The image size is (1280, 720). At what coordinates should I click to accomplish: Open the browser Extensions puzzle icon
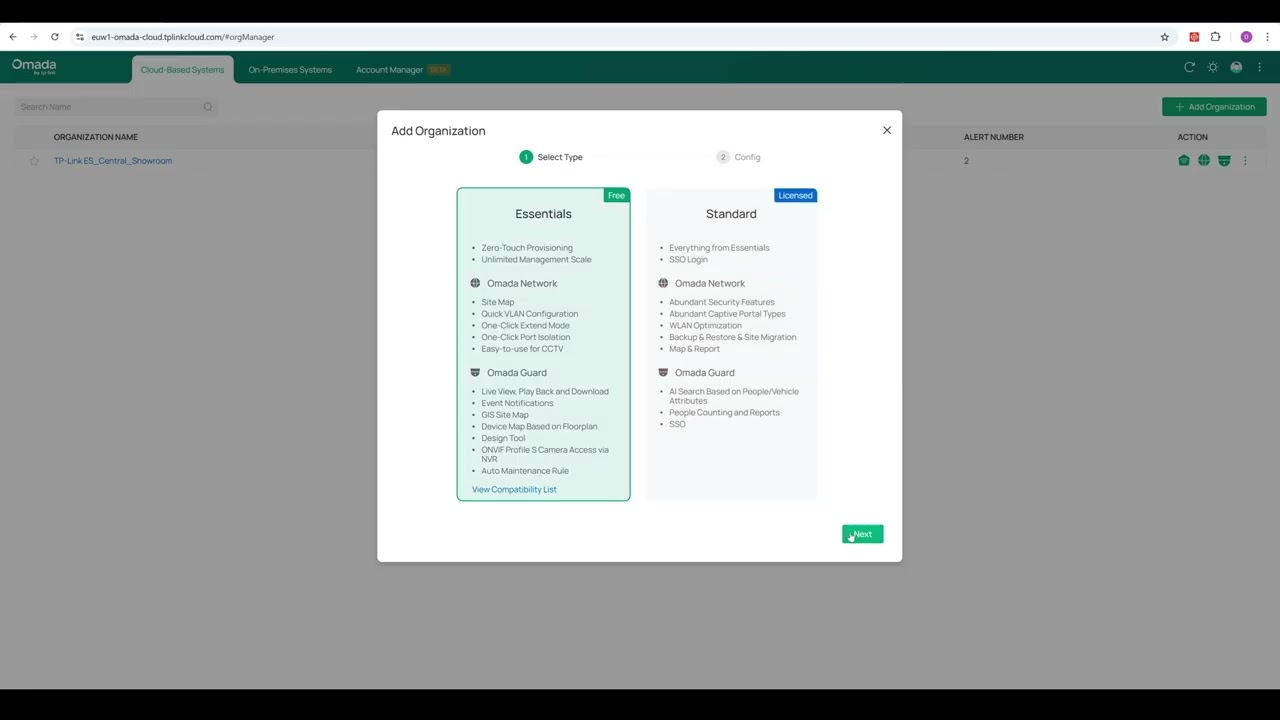(1215, 37)
